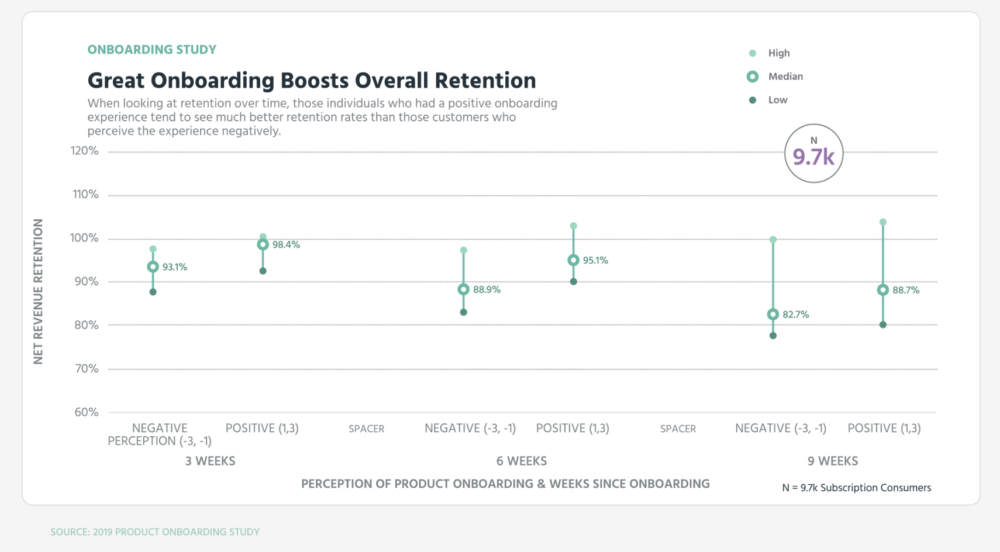Select the 88.9% median marker
The height and width of the screenshot is (552, 1000).
[x=463, y=289]
